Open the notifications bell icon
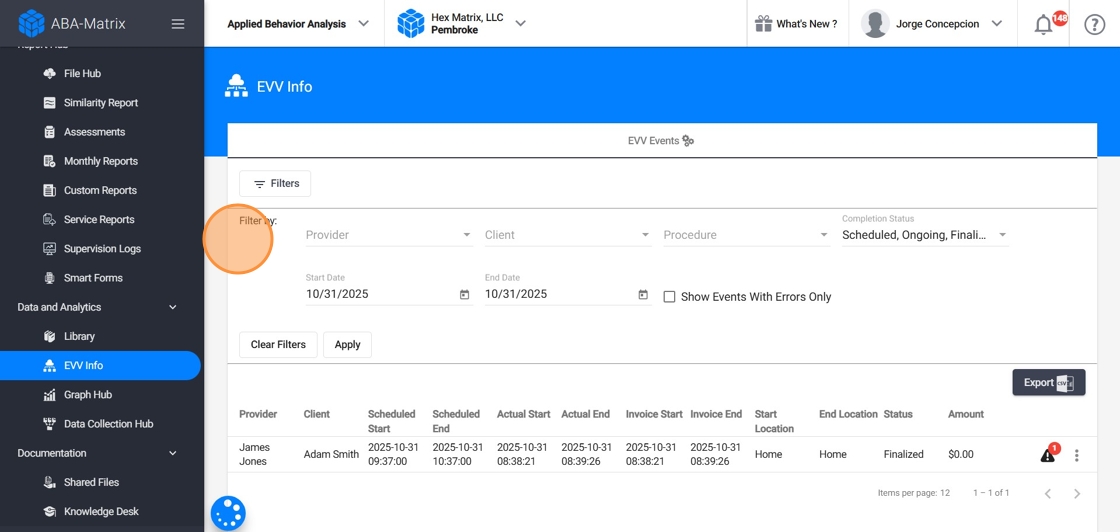The height and width of the screenshot is (532, 1120). point(1043,25)
